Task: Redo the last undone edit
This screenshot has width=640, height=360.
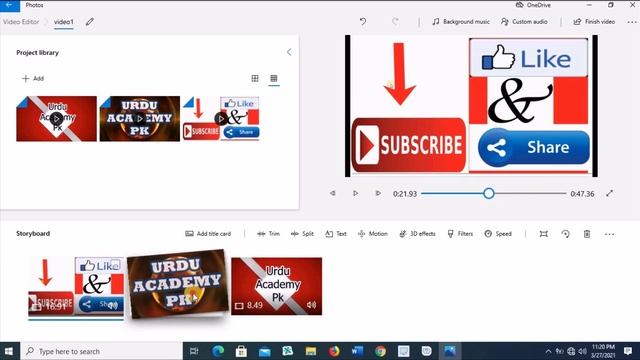Action: pyautogui.click(x=395, y=22)
